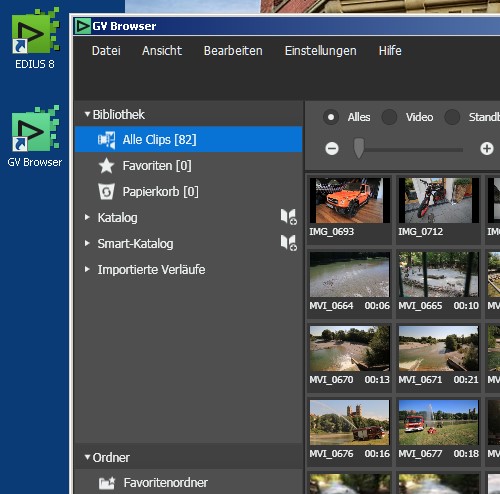Click the Bibliothek section header text

click(x=119, y=115)
